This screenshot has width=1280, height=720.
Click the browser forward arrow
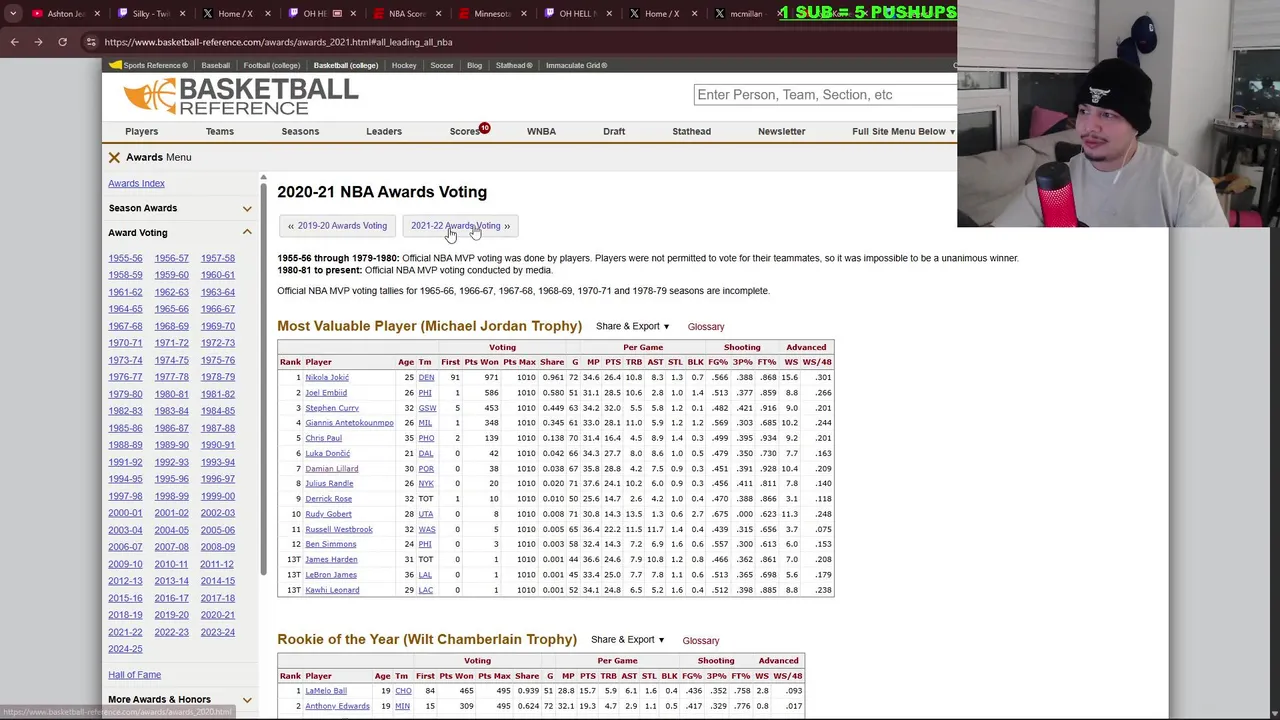(38, 42)
